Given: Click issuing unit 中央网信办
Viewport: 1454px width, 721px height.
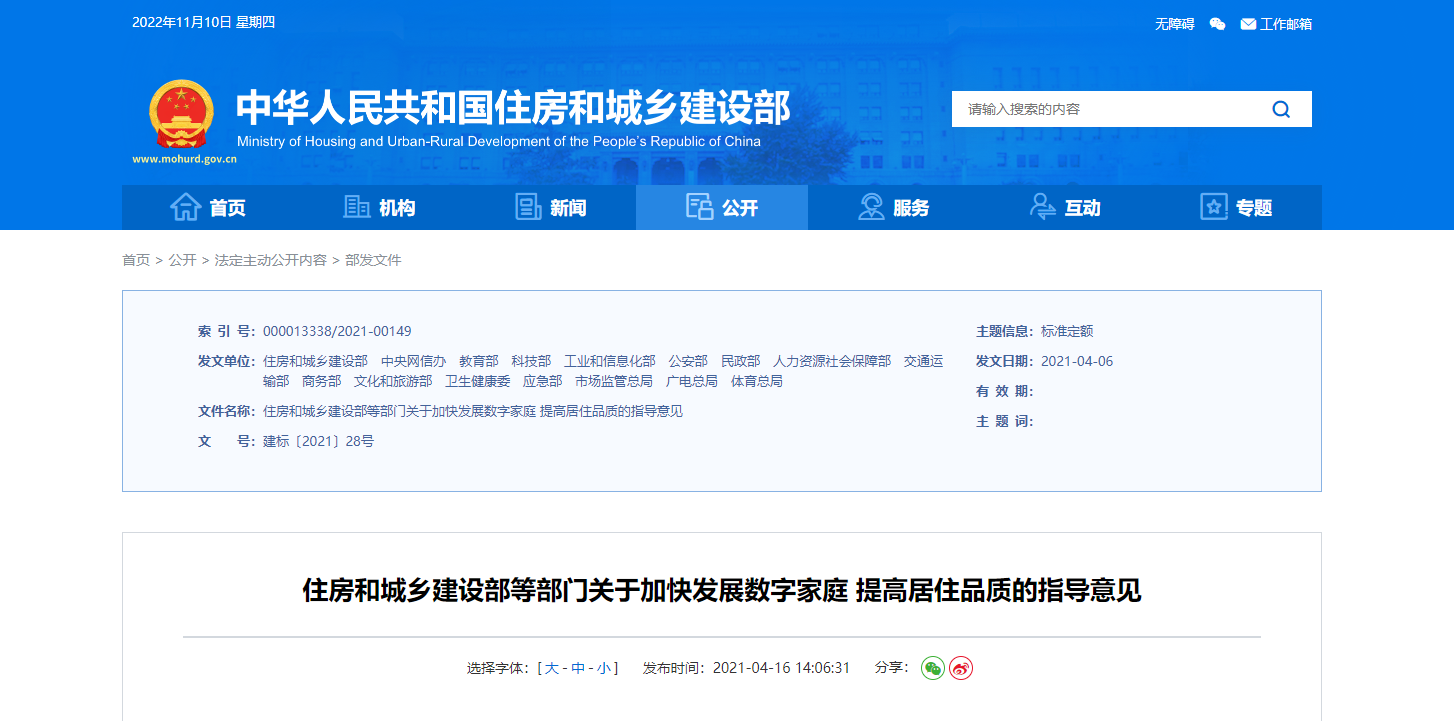Looking at the screenshot, I should pos(413,361).
